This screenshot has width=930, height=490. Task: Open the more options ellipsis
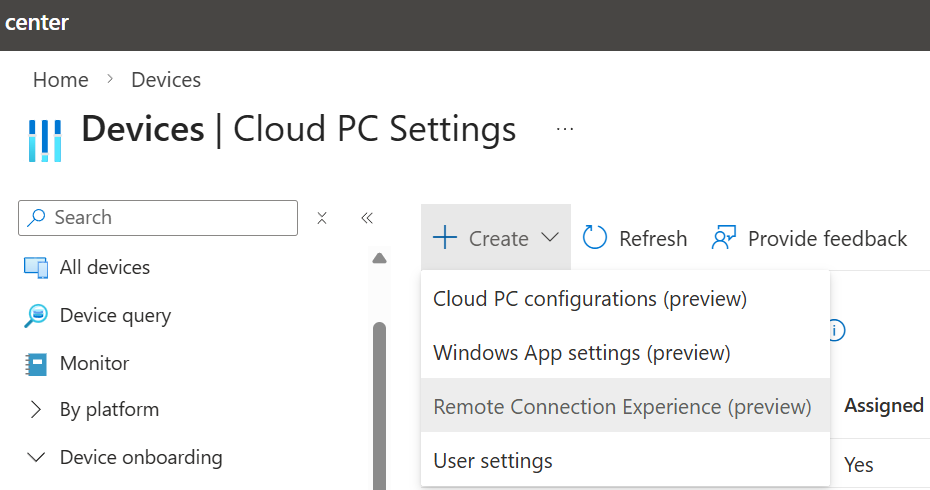click(565, 129)
